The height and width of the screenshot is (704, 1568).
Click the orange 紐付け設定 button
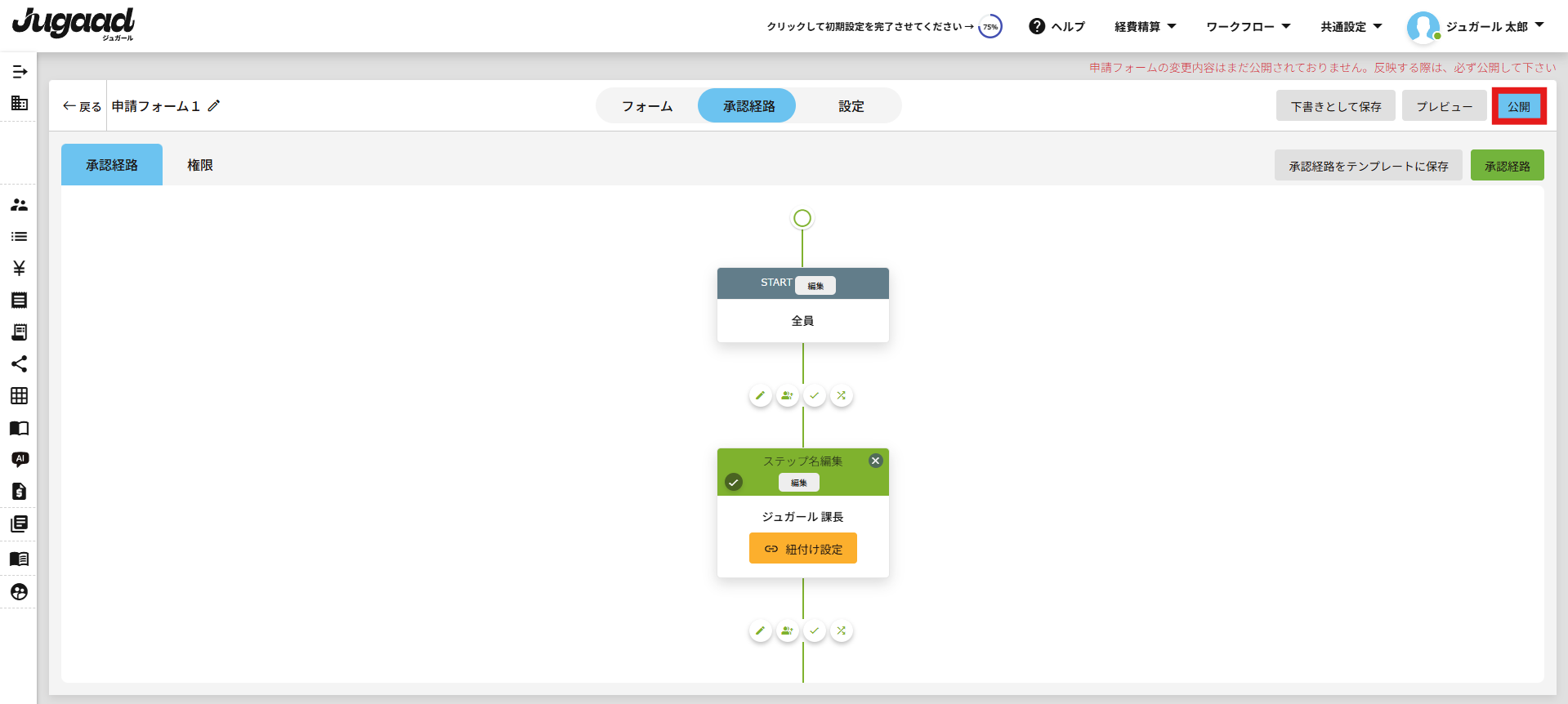(x=802, y=549)
